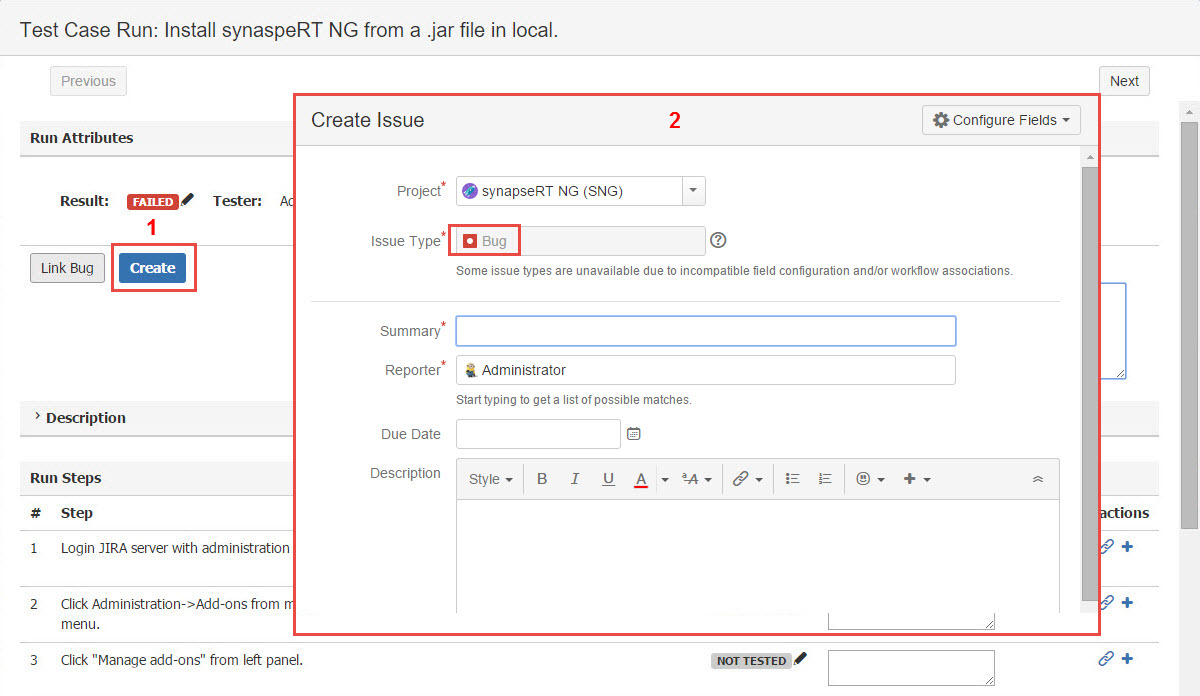Open the Project selection dropdown
This screenshot has height=696, width=1200.
tap(694, 191)
